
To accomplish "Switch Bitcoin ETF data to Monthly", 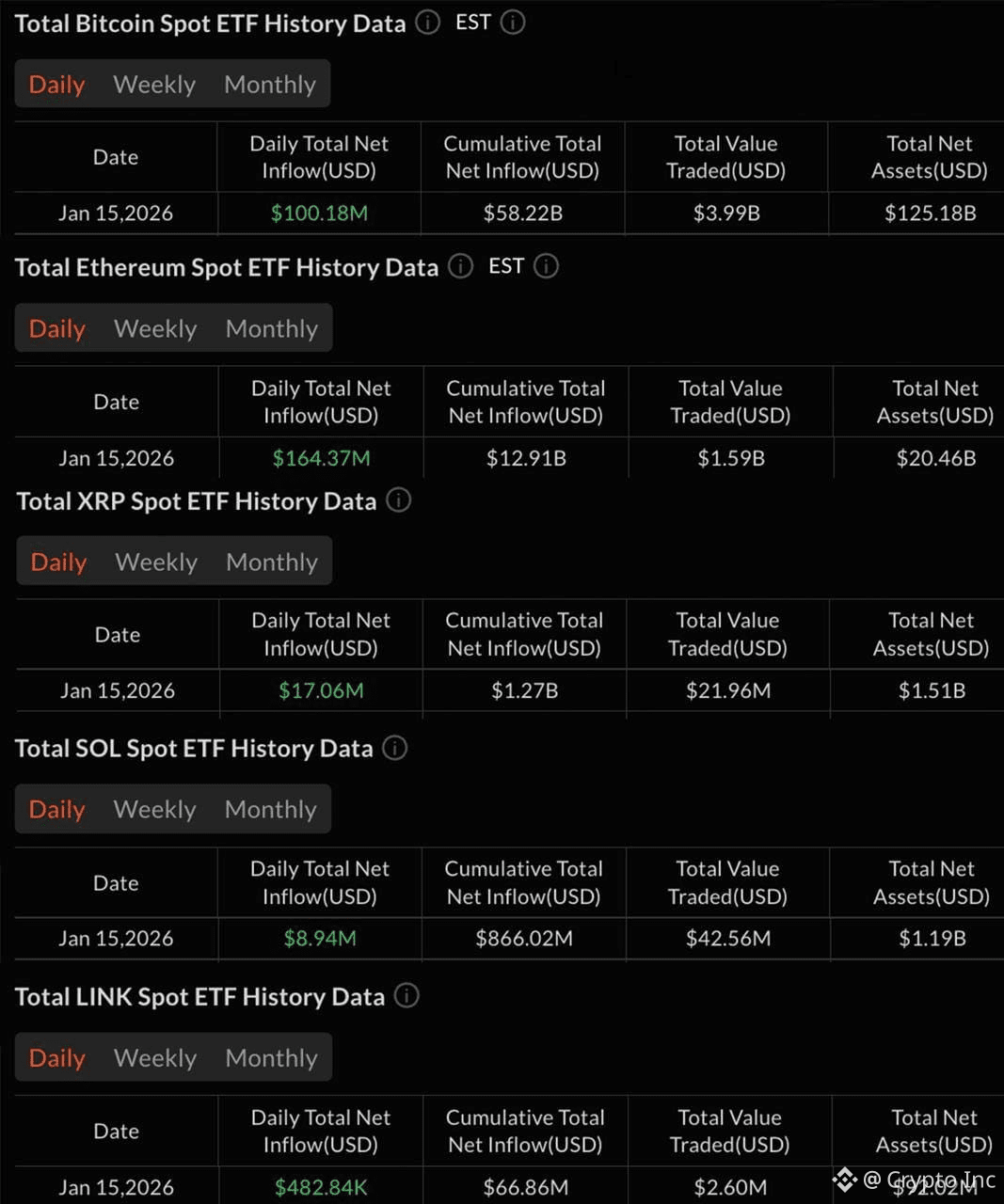I will [x=270, y=85].
